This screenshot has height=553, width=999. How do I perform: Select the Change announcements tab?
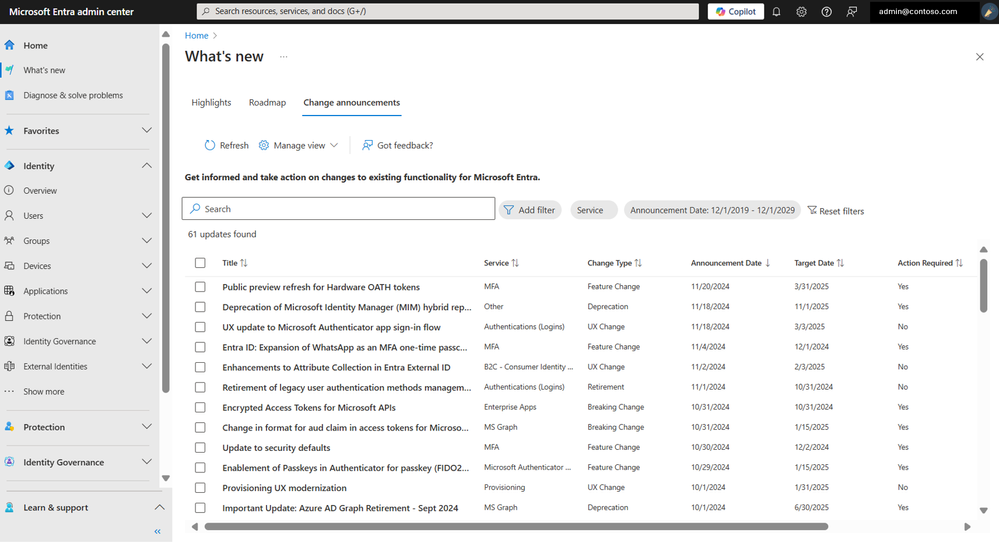point(352,103)
